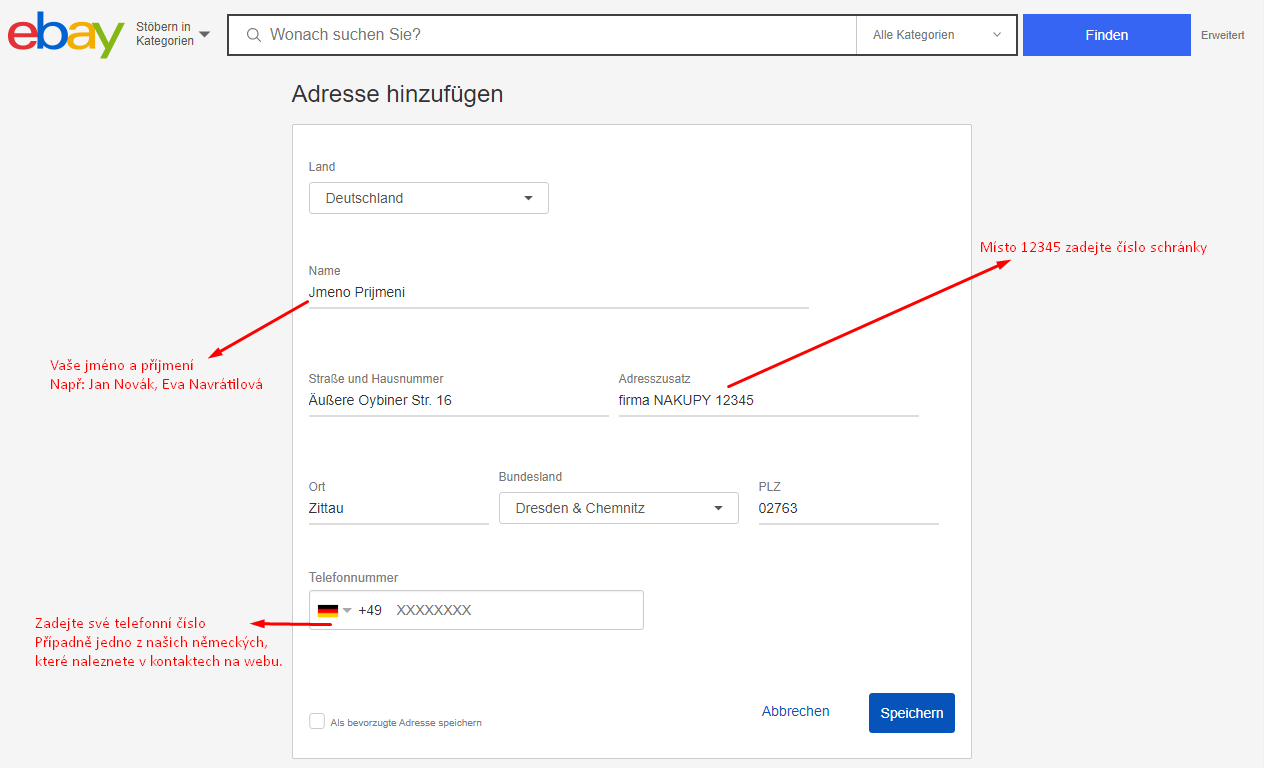
Task: Click the Adresse hinzufügen heading
Action: (x=397, y=94)
